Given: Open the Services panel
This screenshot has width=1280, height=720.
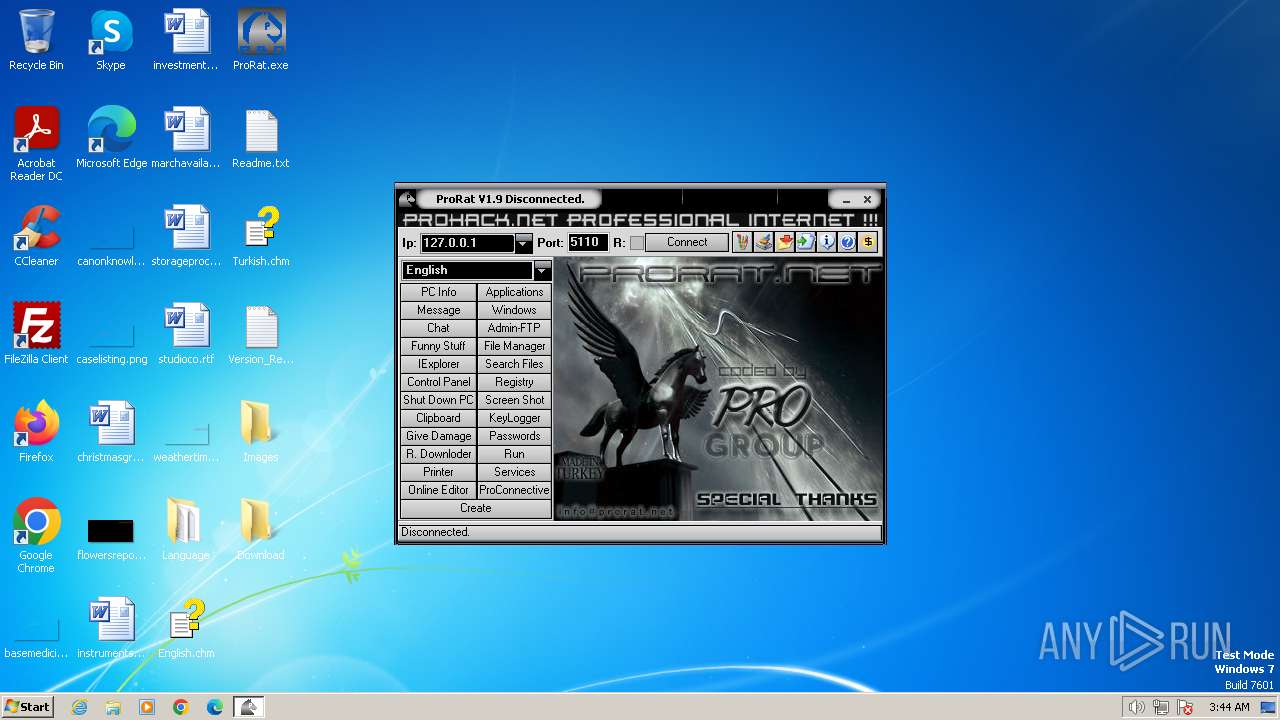Looking at the screenshot, I should tap(514, 472).
